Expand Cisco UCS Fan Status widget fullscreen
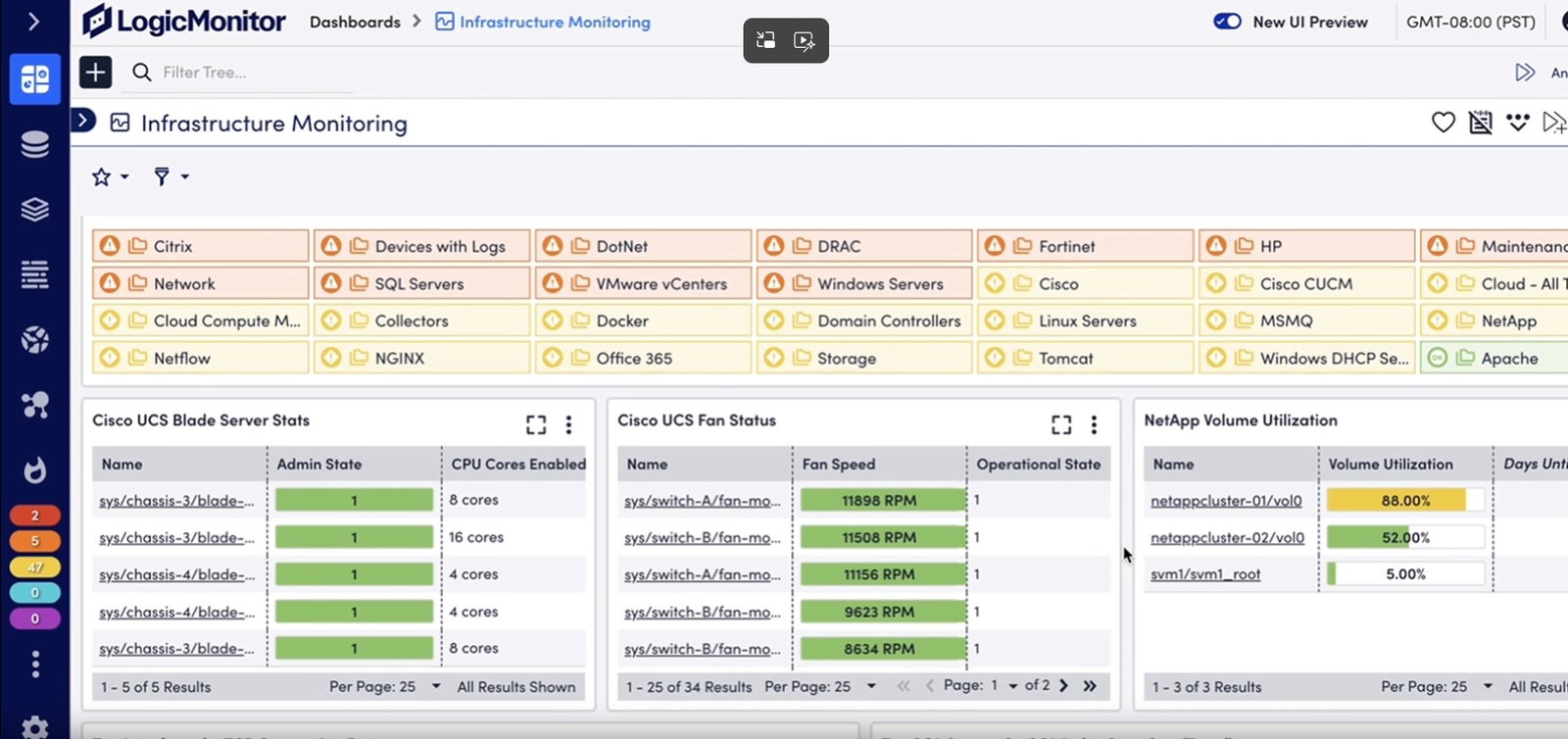 pyautogui.click(x=1061, y=424)
